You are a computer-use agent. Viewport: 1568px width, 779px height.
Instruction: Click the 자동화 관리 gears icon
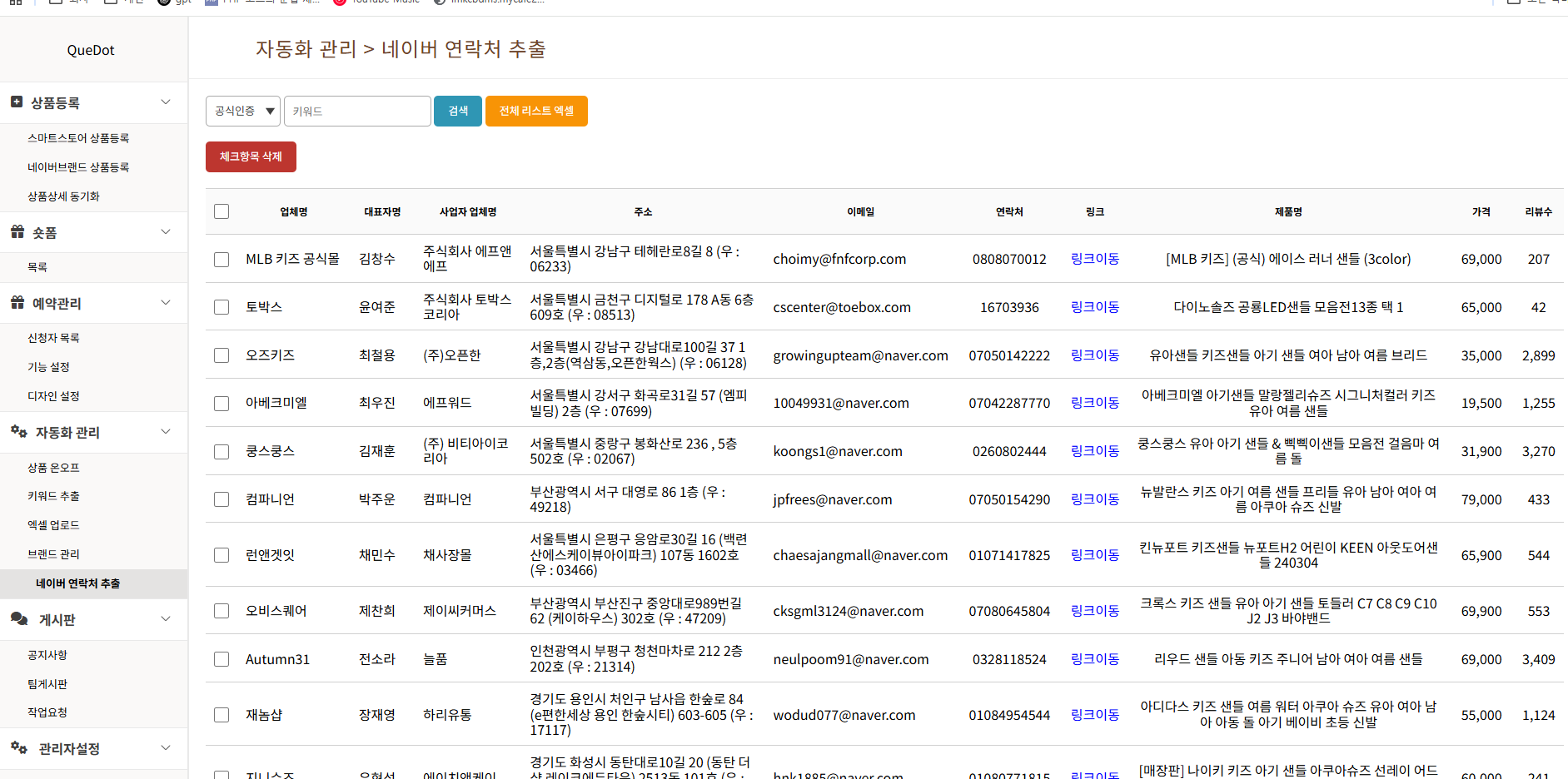coord(18,432)
